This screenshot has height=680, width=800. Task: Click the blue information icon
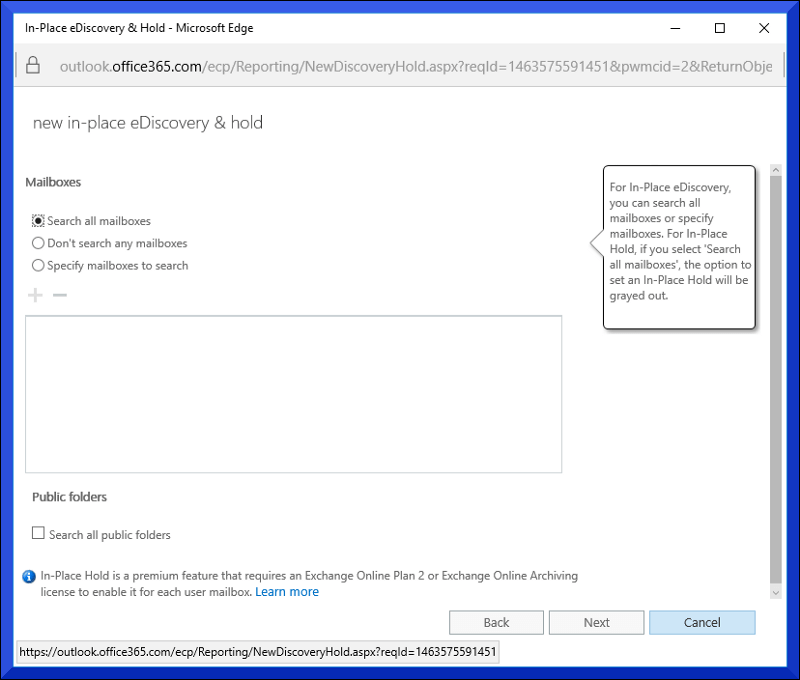pyautogui.click(x=29, y=576)
